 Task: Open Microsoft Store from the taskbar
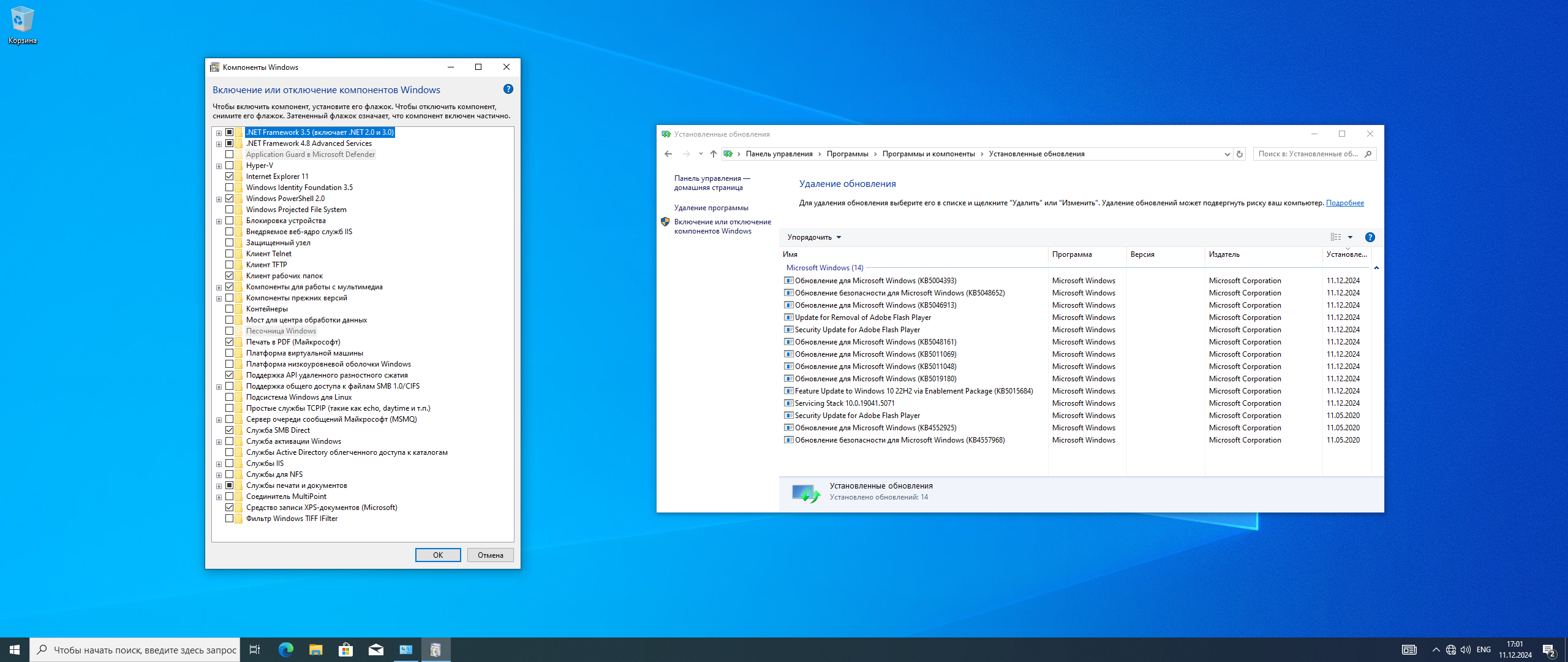point(345,650)
